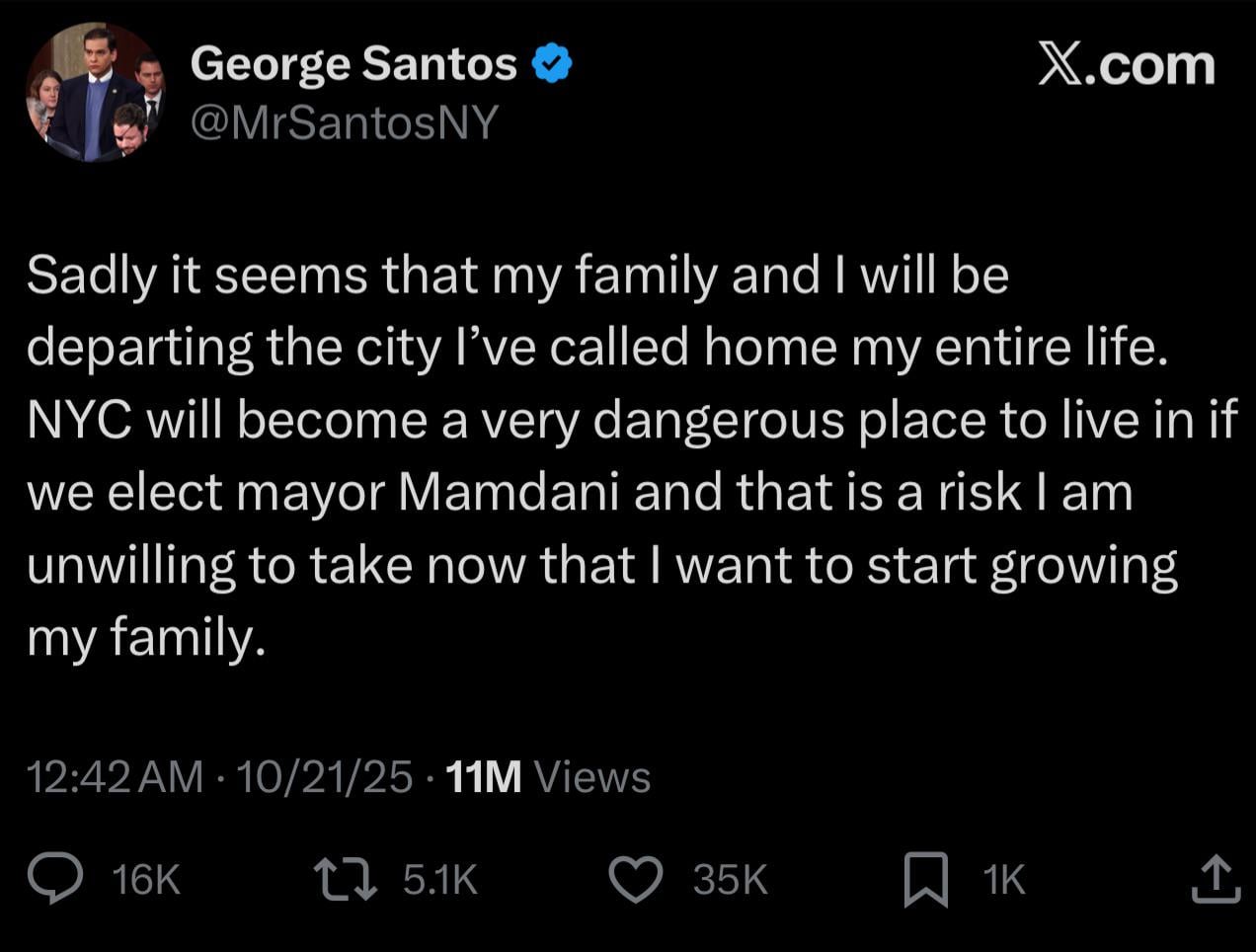Click the George Santos display name
This screenshot has width=1256, height=952.
353,65
